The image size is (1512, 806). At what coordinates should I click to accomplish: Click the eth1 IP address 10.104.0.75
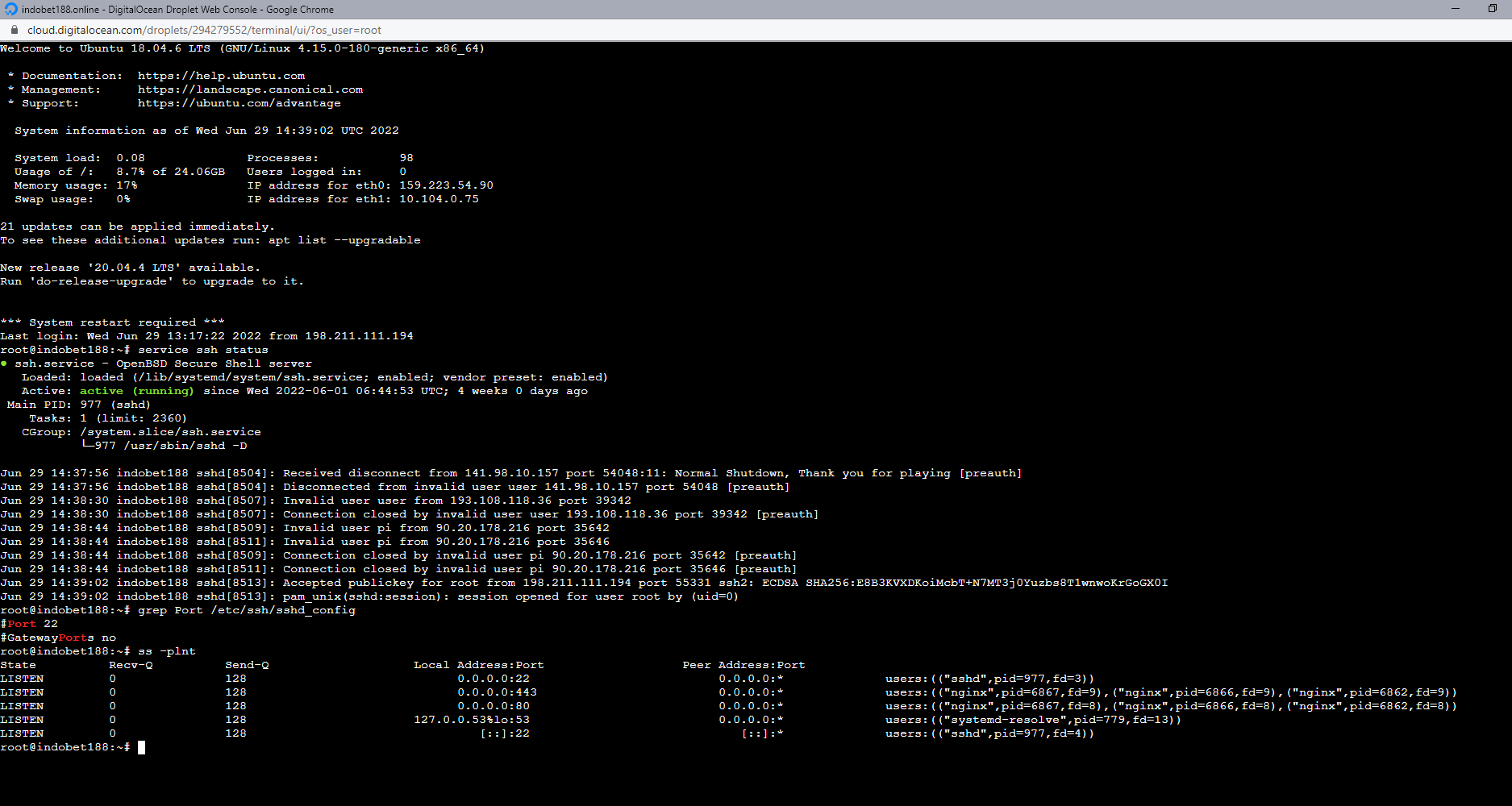coord(439,199)
